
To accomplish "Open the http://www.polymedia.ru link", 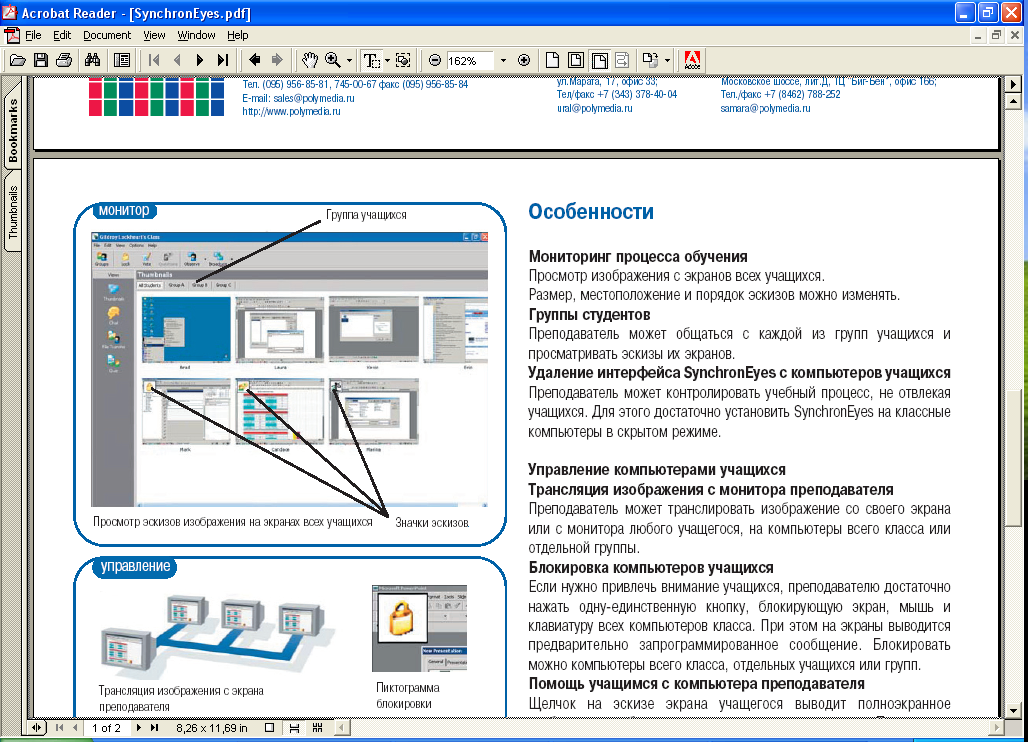I will coord(291,111).
